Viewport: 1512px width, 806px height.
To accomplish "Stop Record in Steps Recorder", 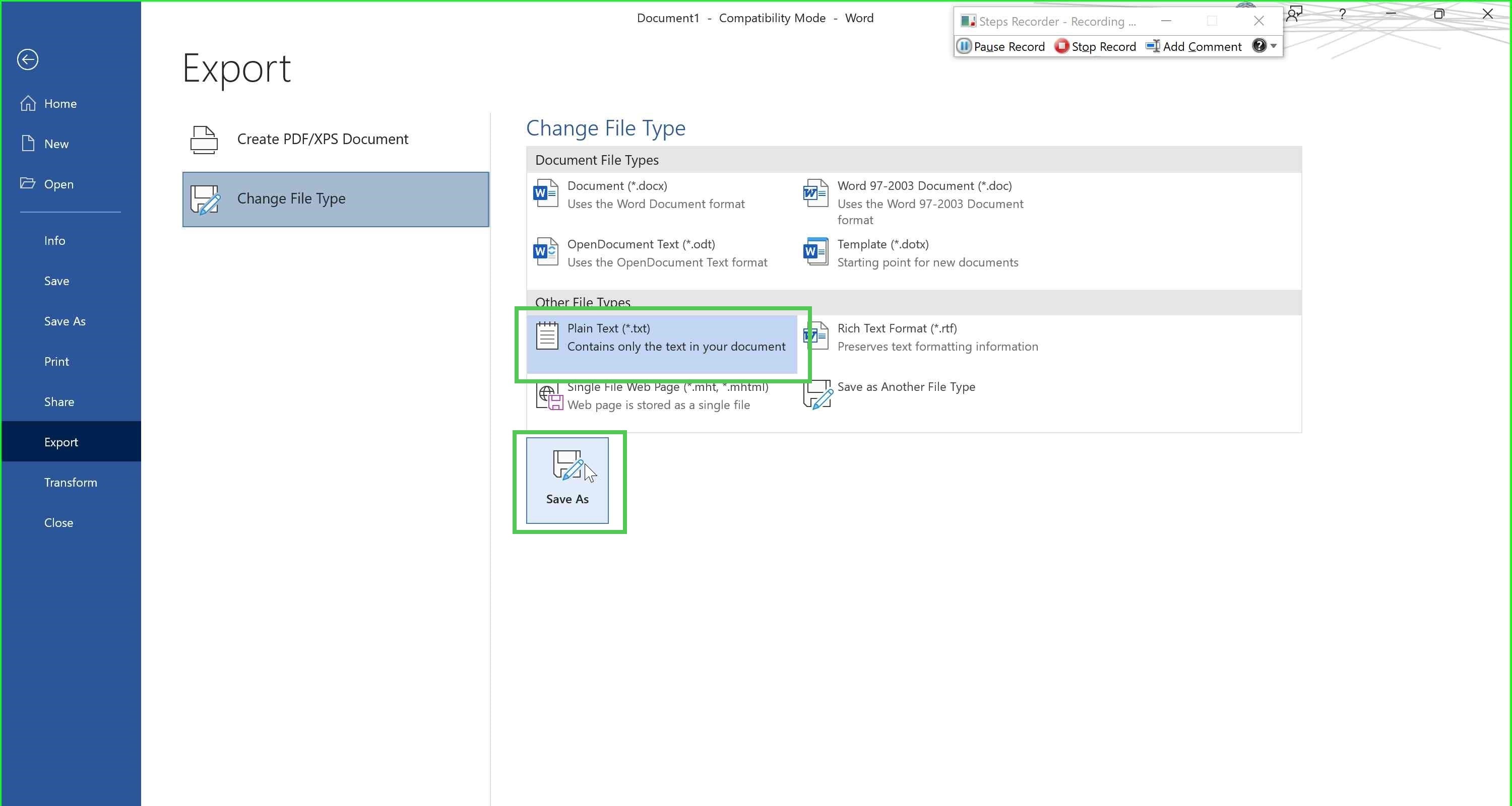I will [x=1095, y=46].
